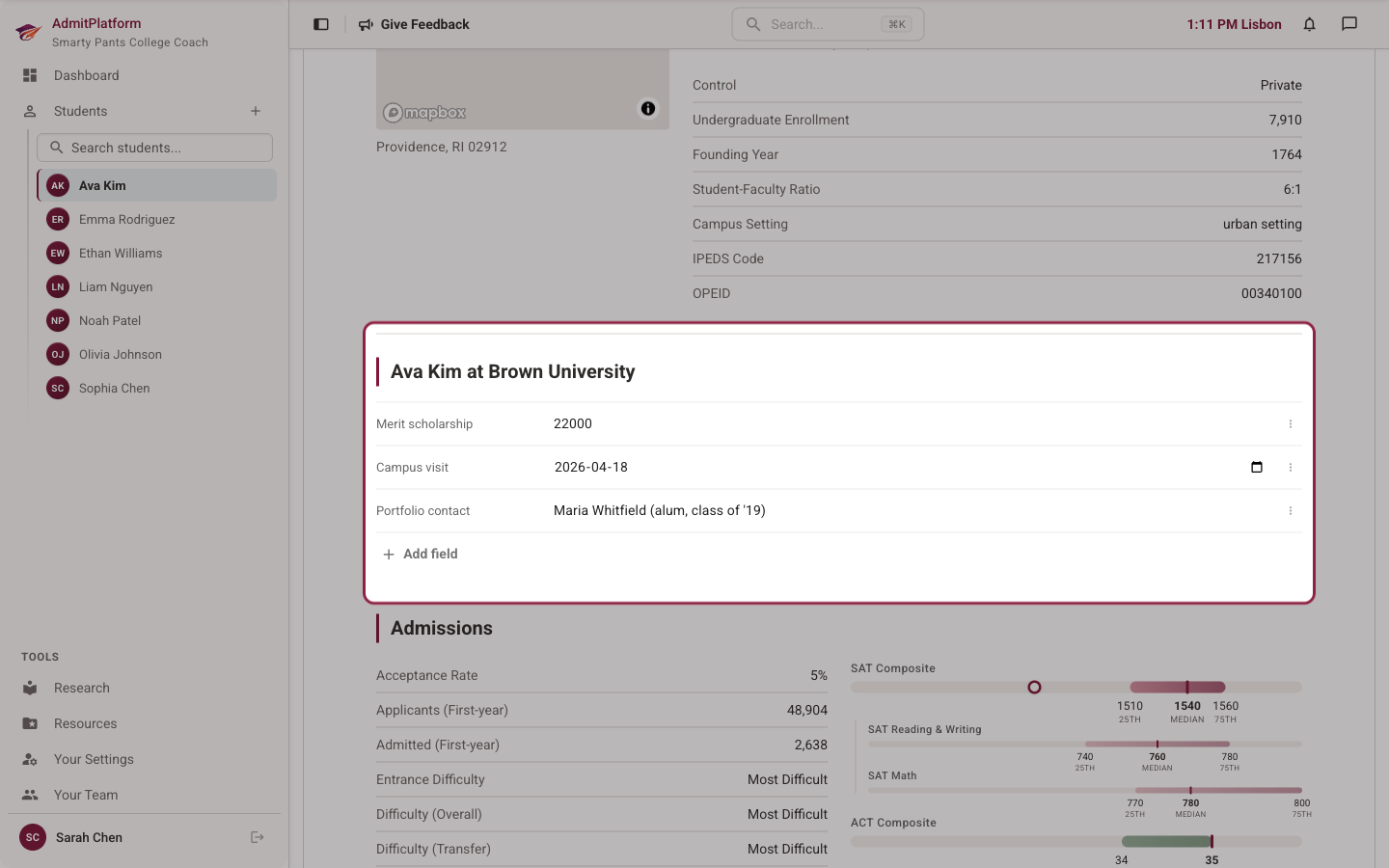Click the Give Feedback megaphone icon
Screen dimensions: 1389x868
point(366,24)
